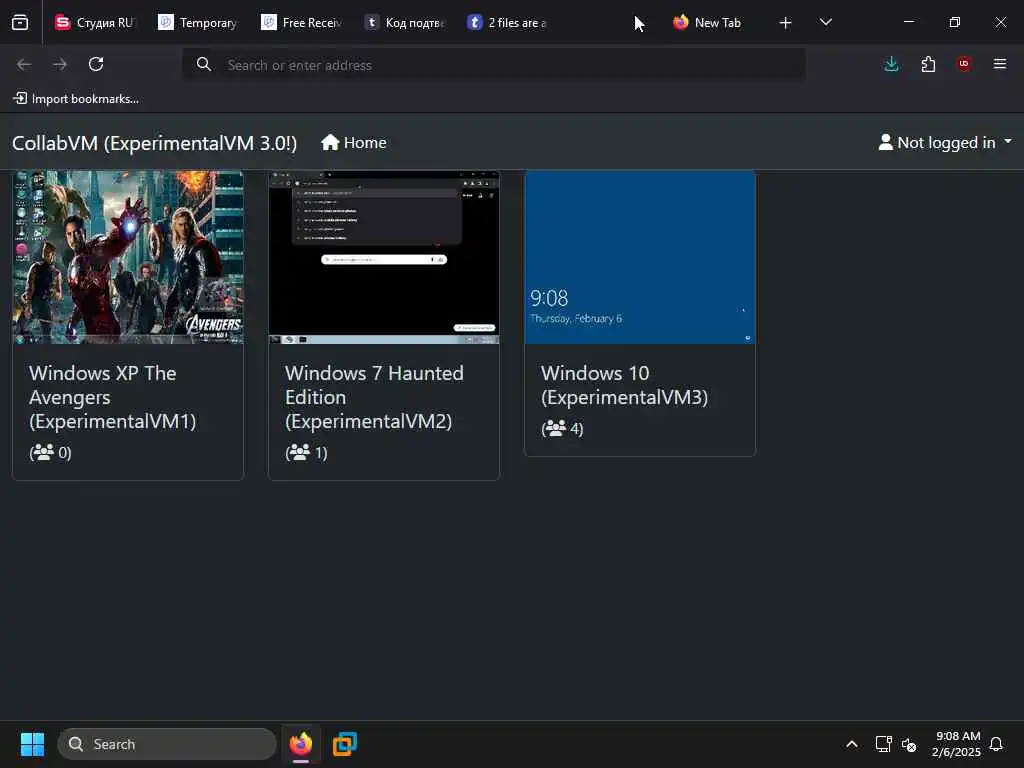1024x768 pixels.
Task: Click the house icon beside Home
Action: click(330, 142)
